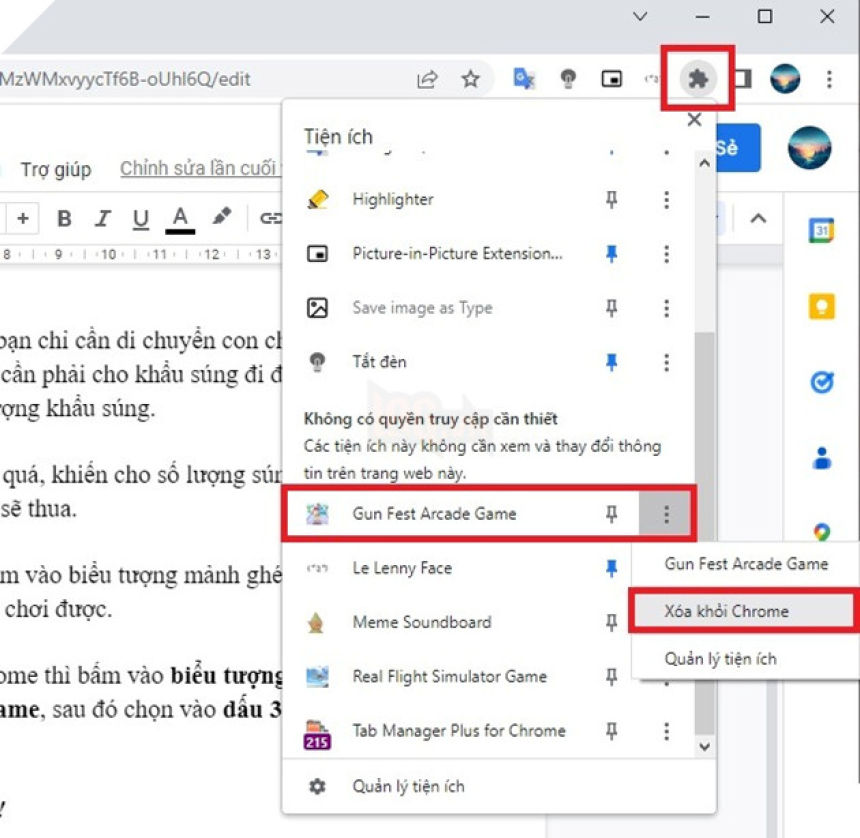
Task: Open the text color picker
Action: click(180, 220)
